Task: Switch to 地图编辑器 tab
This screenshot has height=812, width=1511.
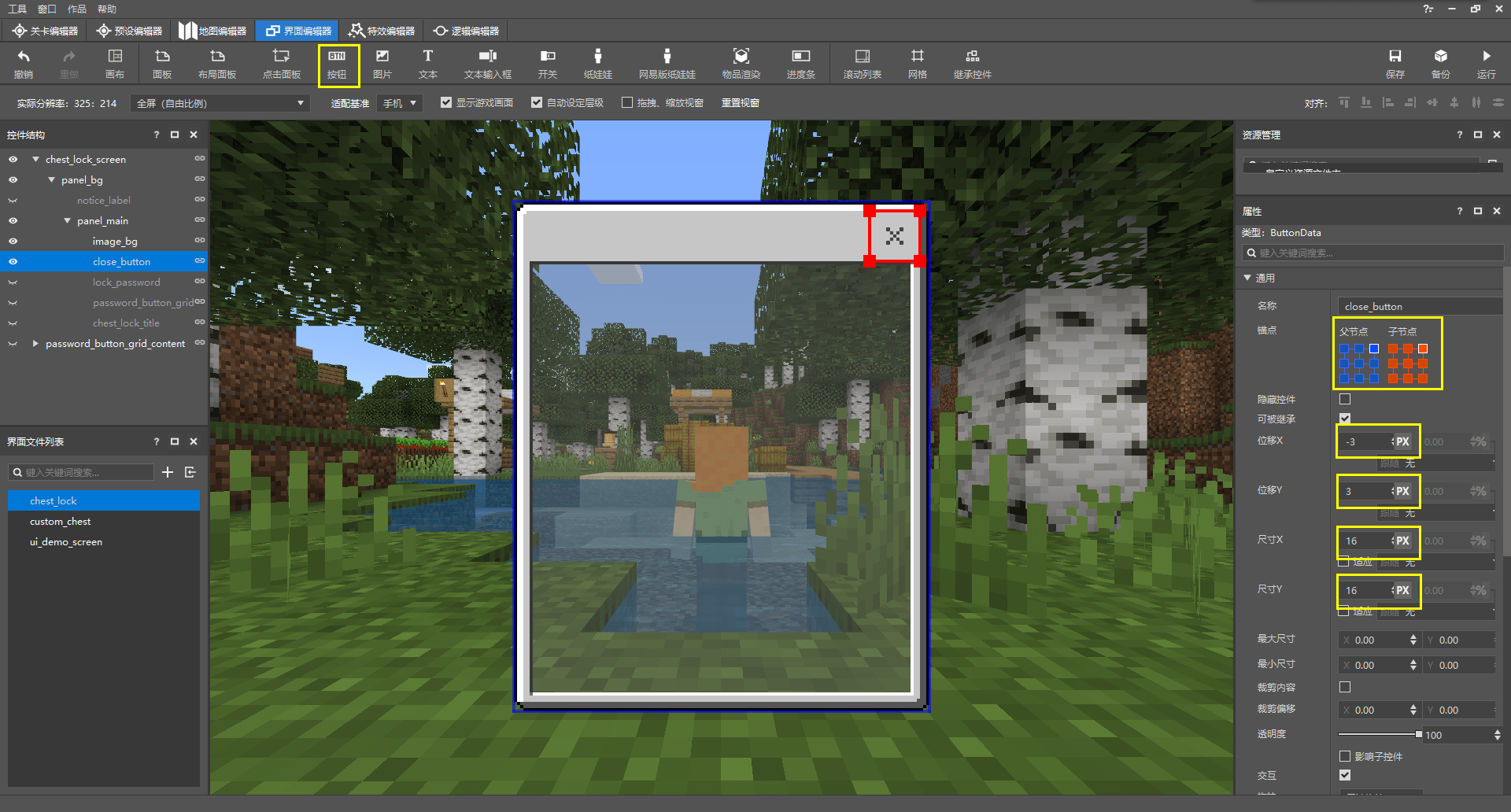Action: [x=212, y=31]
